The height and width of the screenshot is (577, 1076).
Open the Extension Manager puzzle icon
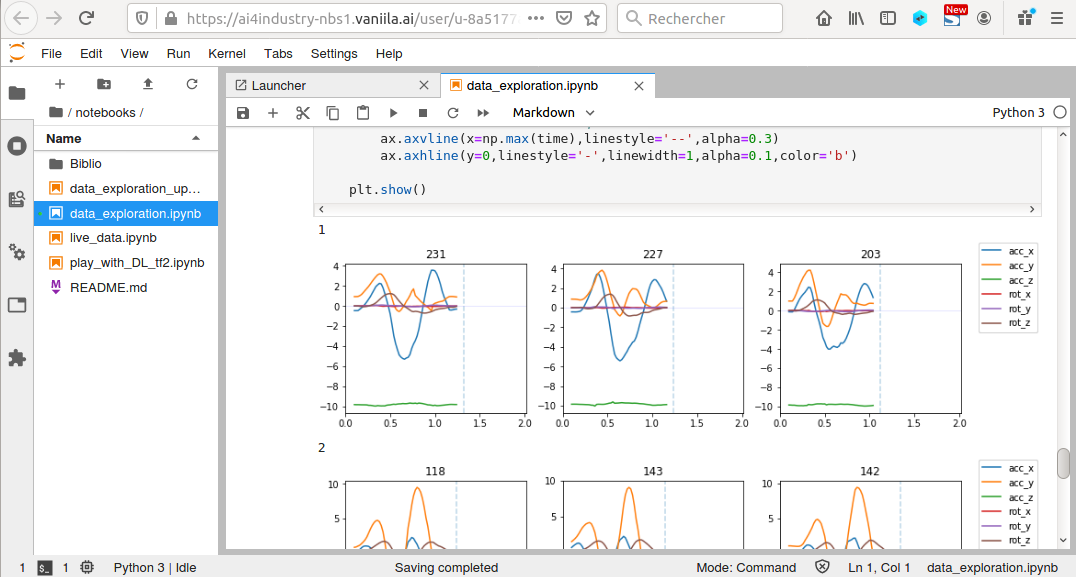[17, 357]
